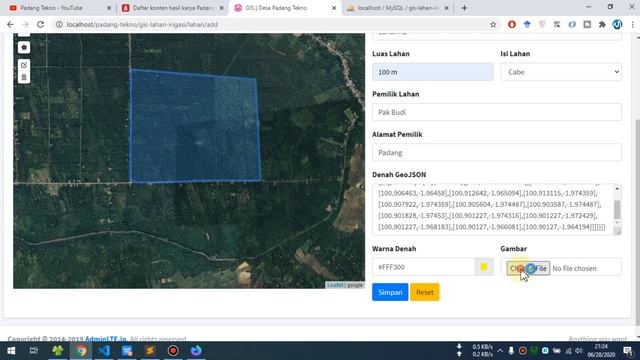Open the extensions puzzle piece icon
Screen dimensions: 640x360
602,24
